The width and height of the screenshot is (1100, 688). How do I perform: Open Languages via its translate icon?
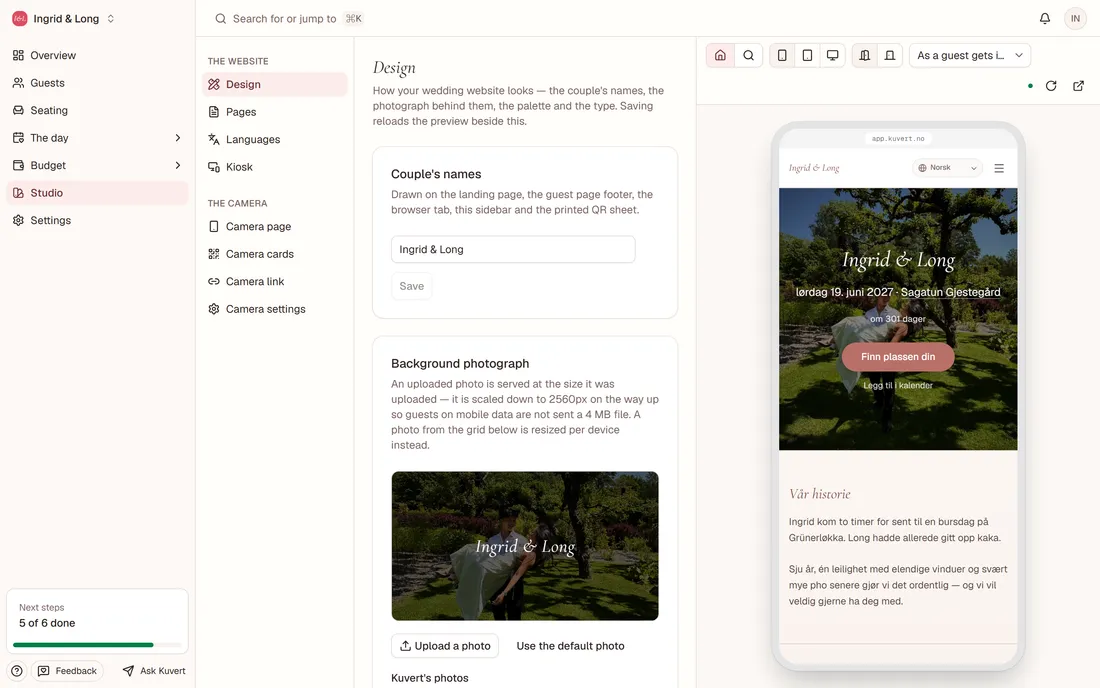click(x=214, y=139)
